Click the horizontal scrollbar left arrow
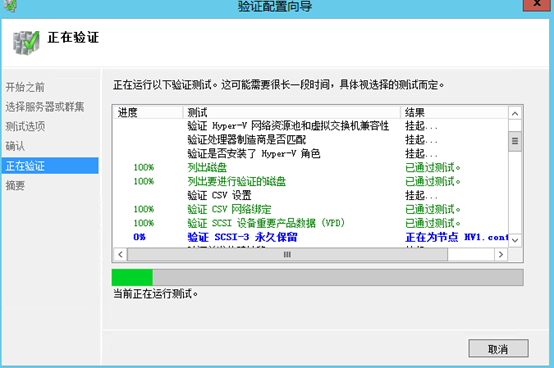 [x=120, y=254]
